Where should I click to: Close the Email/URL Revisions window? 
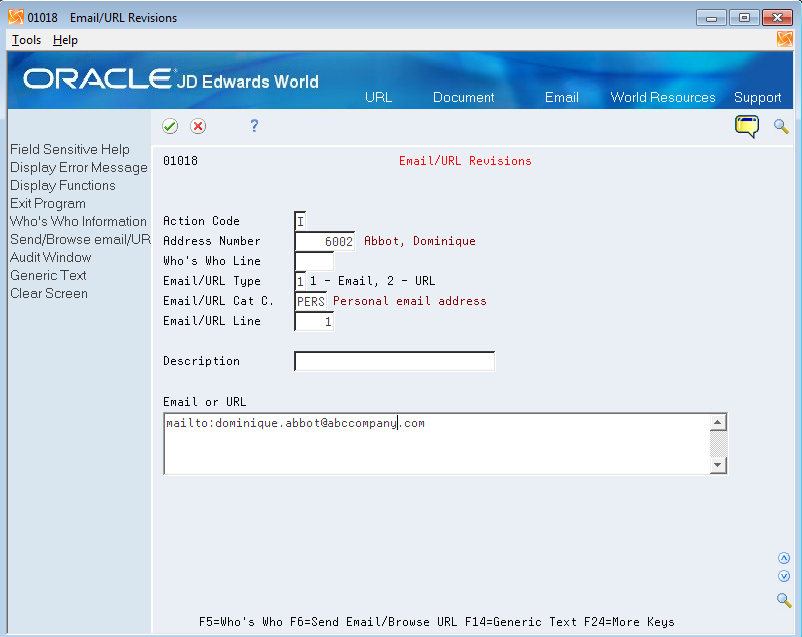tap(777, 17)
